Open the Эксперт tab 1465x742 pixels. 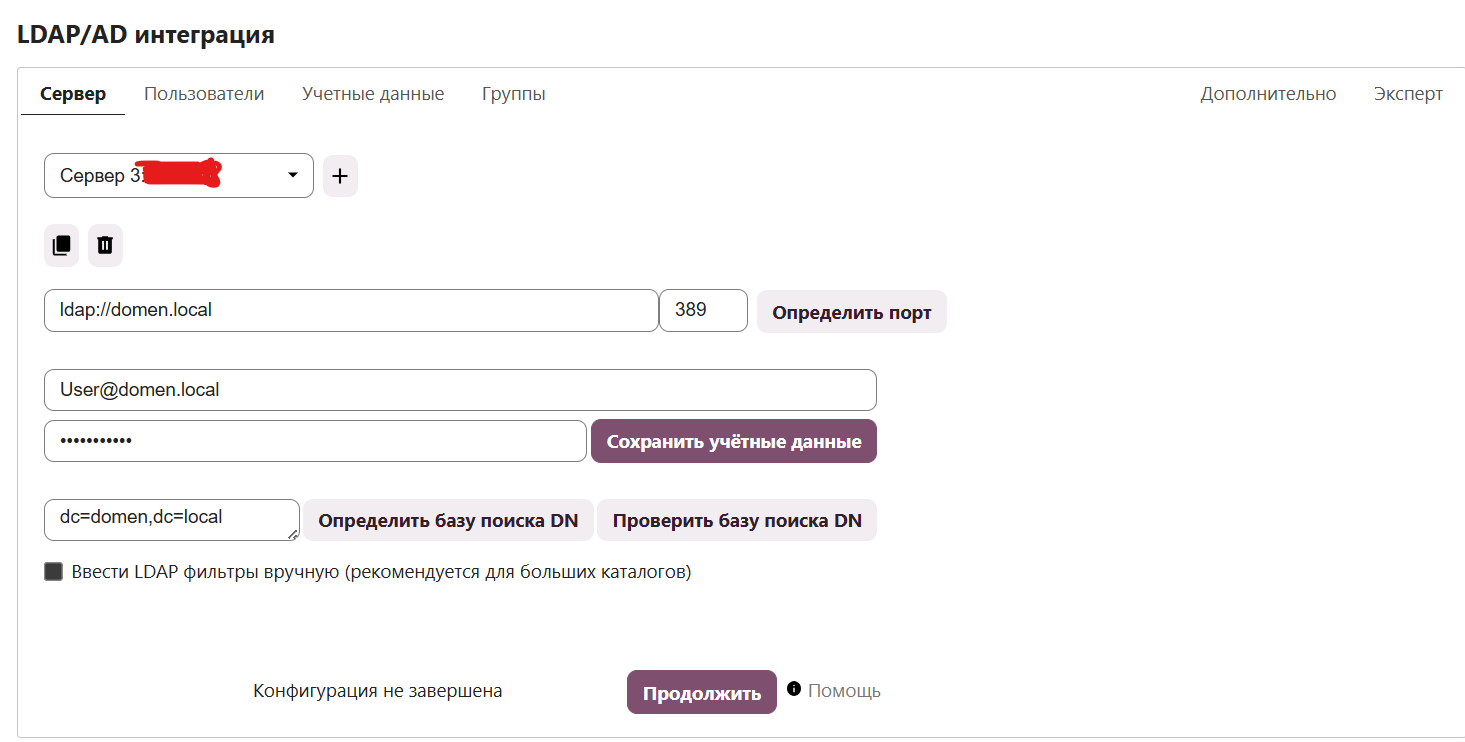pos(1408,94)
